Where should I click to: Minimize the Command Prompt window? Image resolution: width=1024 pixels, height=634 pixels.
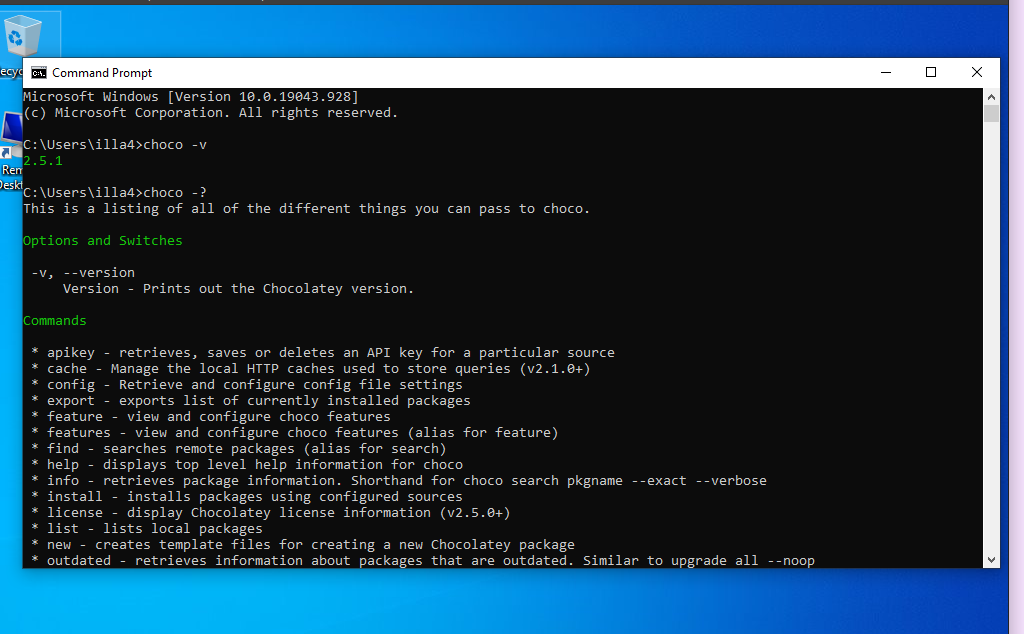click(x=885, y=72)
